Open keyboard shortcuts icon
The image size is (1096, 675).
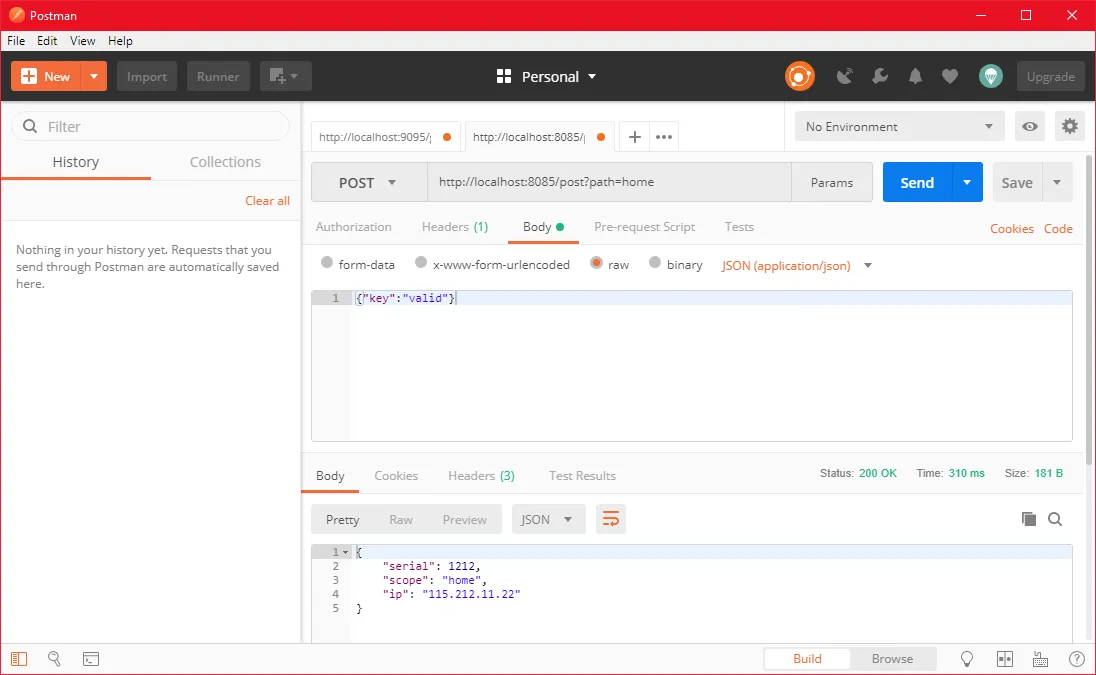1040,659
